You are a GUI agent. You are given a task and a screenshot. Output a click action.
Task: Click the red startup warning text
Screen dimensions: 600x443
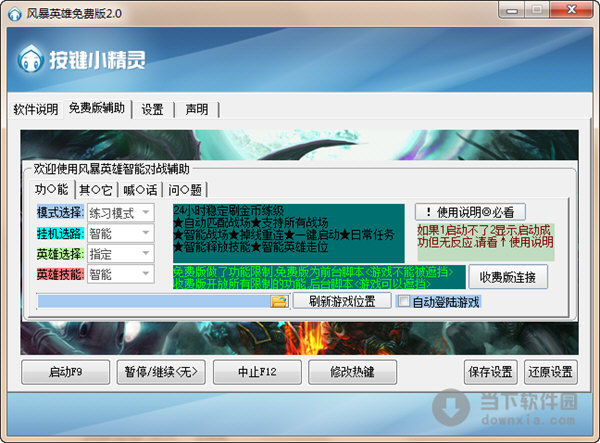(485, 236)
